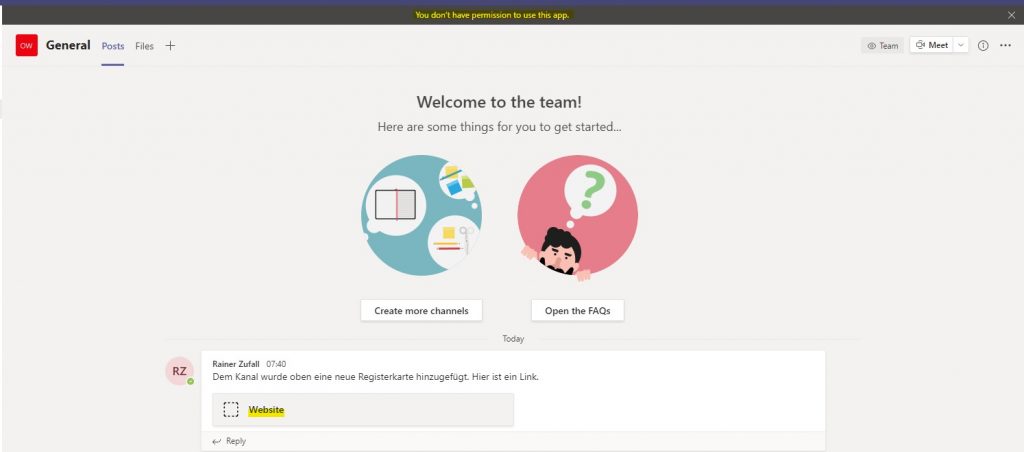Viewport: 1024px width, 452px height.
Task: Click Create more channels button
Action: [x=421, y=311]
